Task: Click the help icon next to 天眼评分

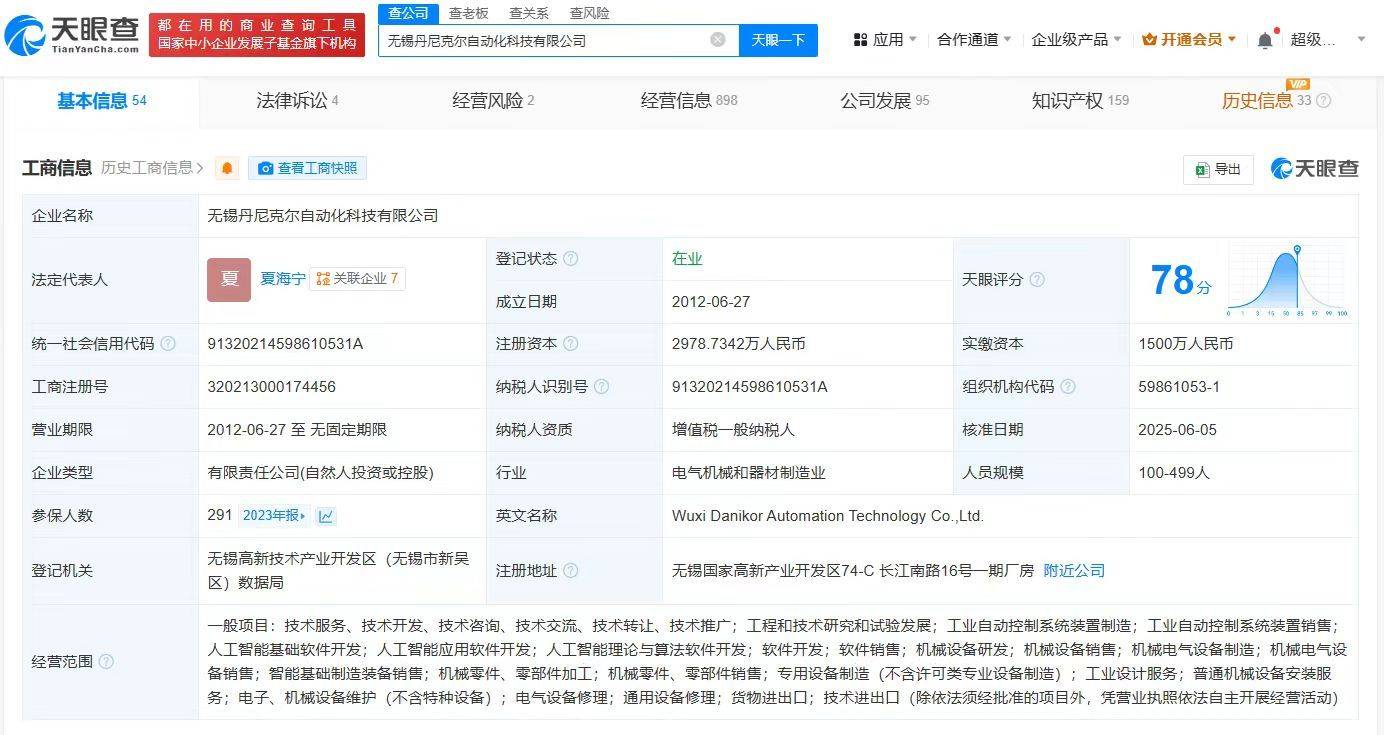Action: [1037, 280]
